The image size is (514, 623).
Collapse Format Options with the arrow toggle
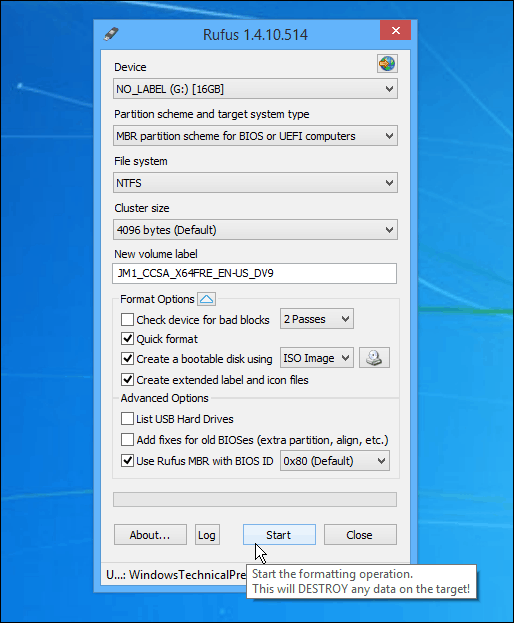pos(207,299)
